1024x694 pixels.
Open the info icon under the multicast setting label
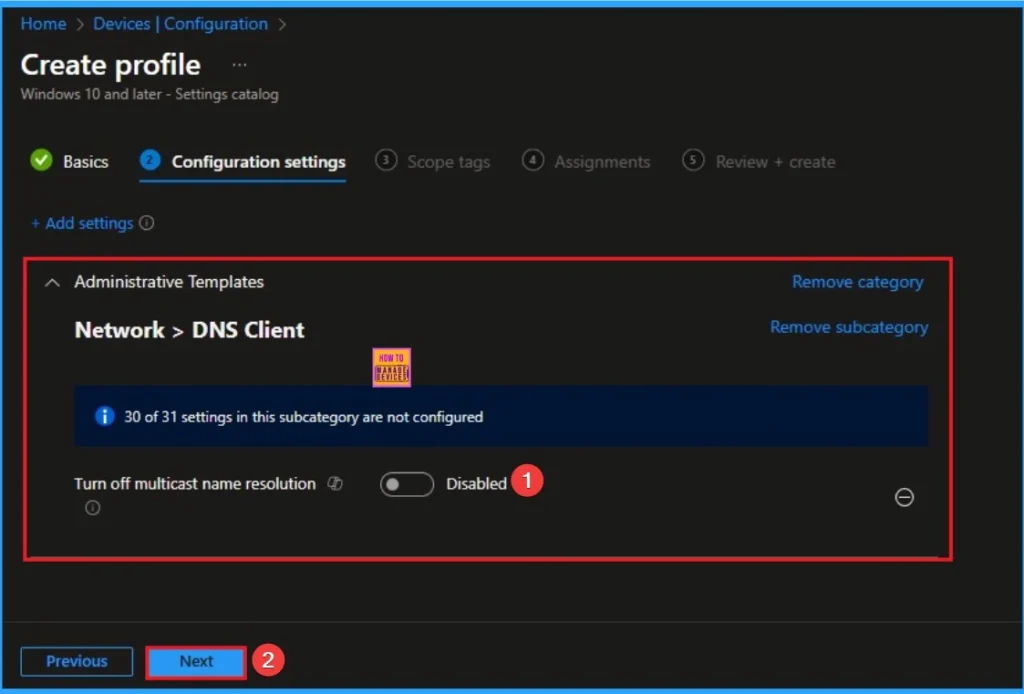point(92,508)
